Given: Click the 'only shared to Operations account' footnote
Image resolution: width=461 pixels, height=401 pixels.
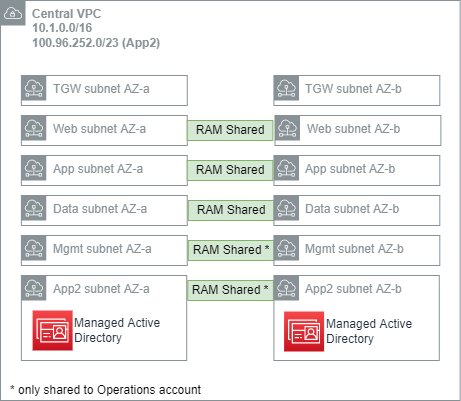Looking at the screenshot, I should pos(106,389).
